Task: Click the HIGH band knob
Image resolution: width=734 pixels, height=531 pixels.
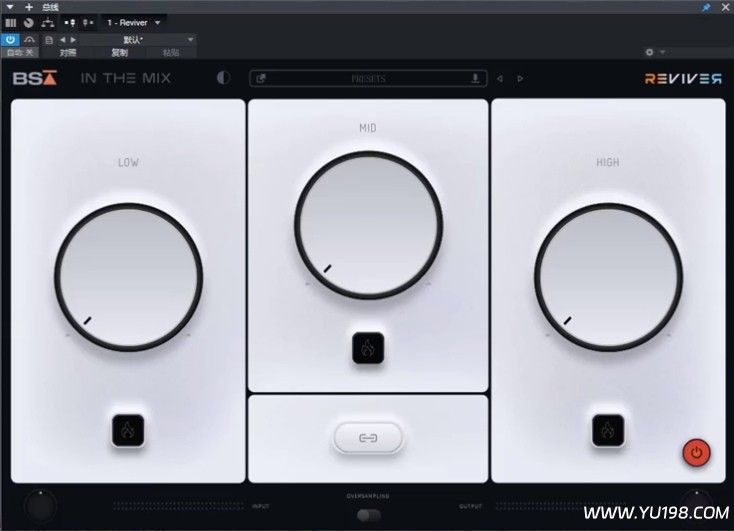Action: coord(608,277)
